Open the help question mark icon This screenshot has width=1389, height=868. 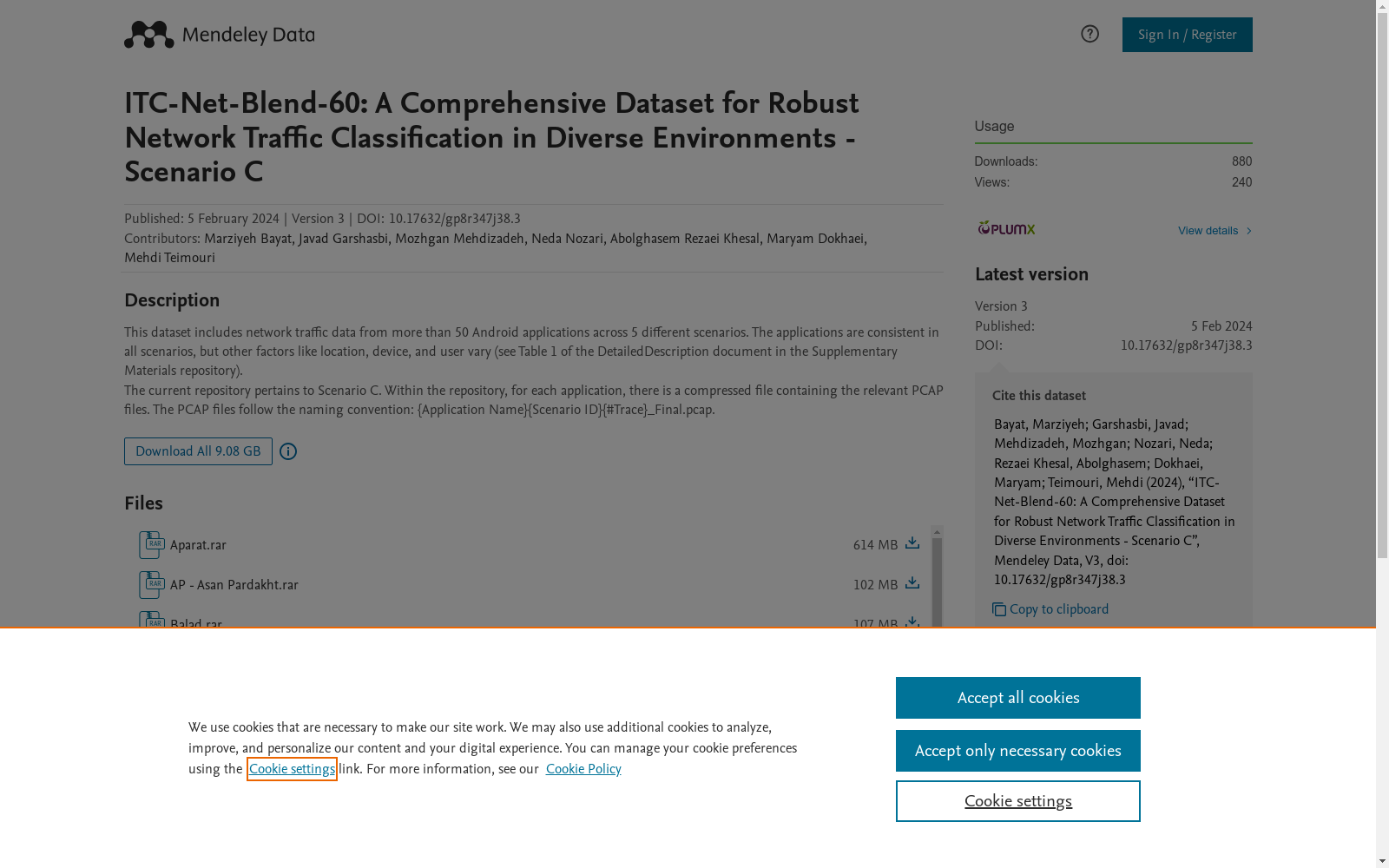point(1089,34)
